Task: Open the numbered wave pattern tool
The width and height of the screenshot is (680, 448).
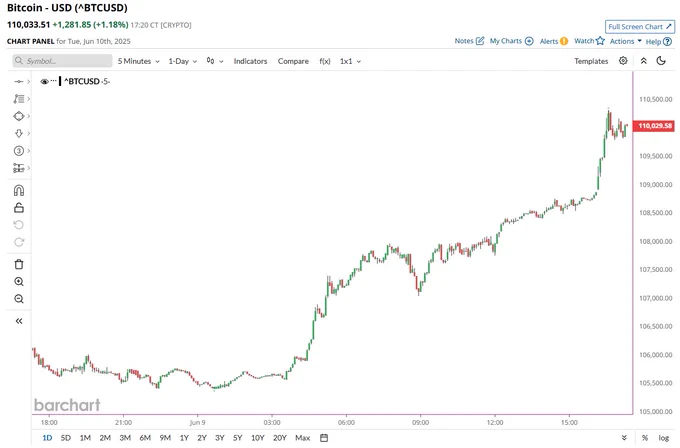Action: (19, 151)
